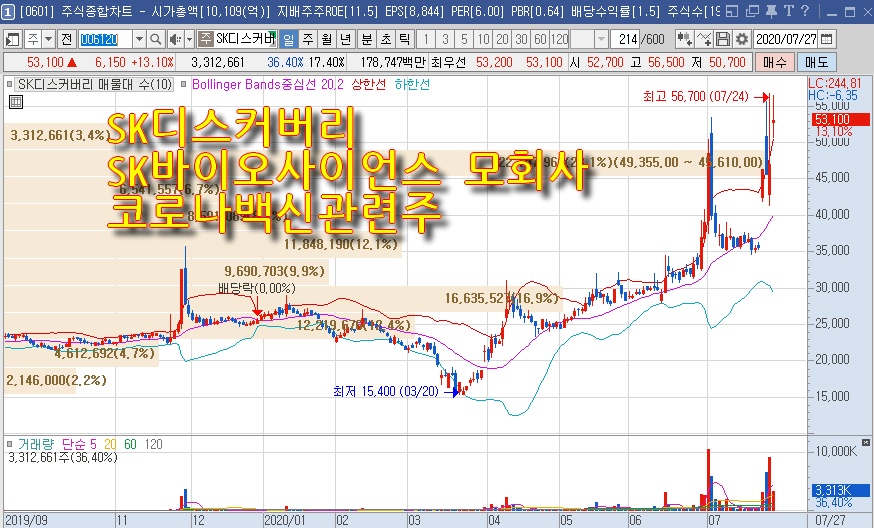Click the font size T icon
The width and height of the screenshot is (874, 528).
tap(788, 11)
